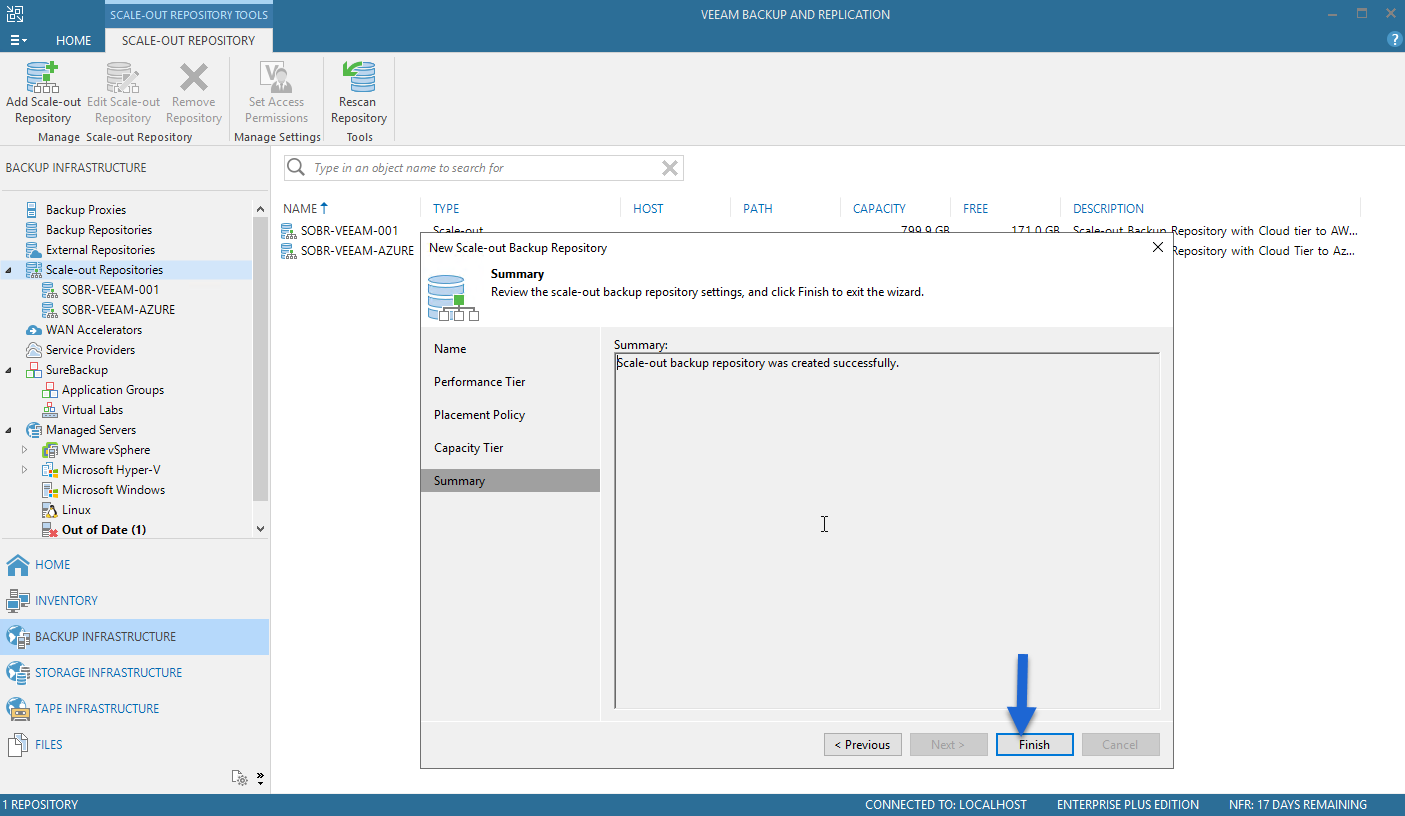
Task: Click Application Groups tree icon
Action: pos(50,390)
